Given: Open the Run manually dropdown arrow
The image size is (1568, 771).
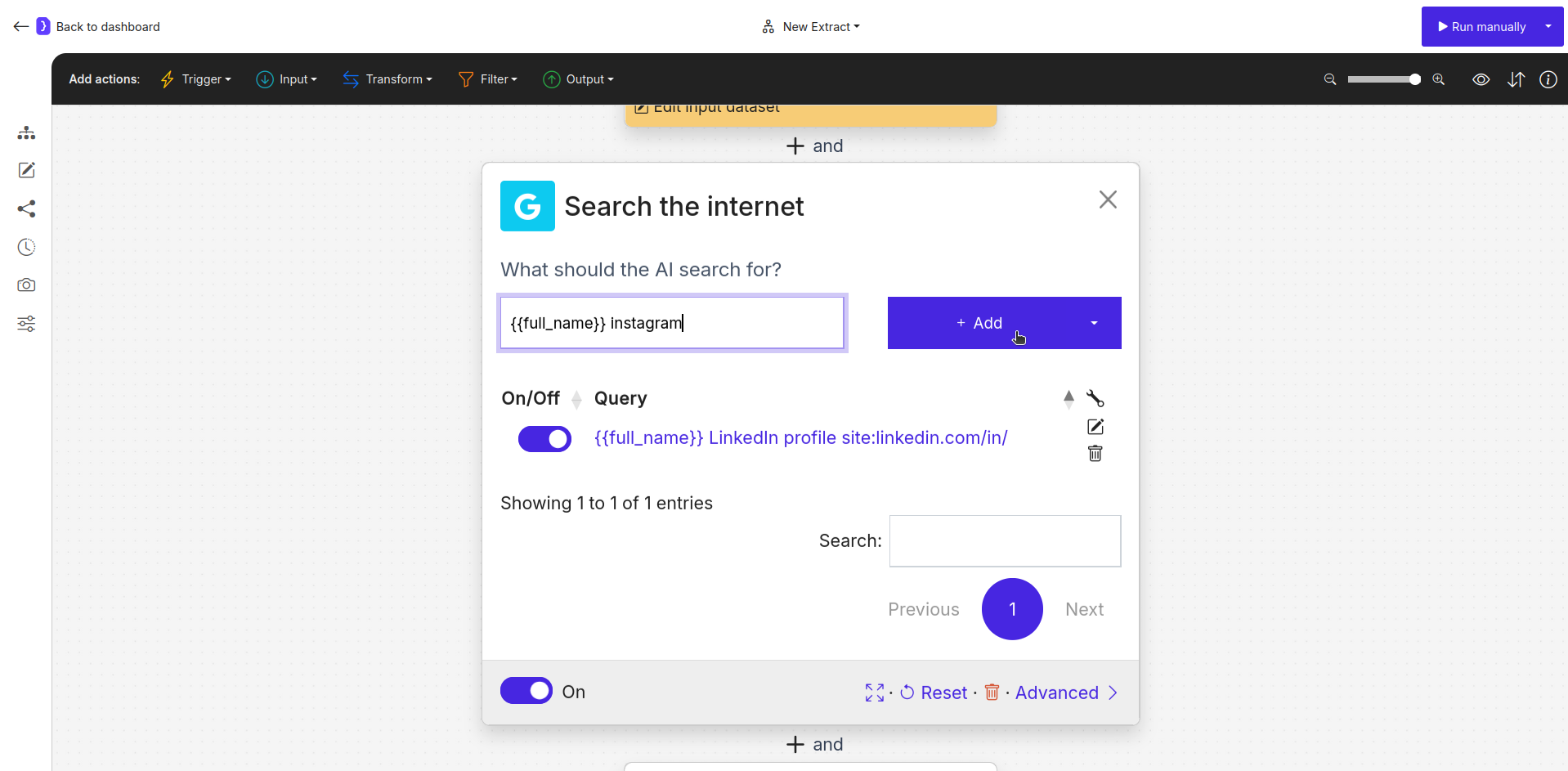Looking at the screenshot, I should (1549, 26).
